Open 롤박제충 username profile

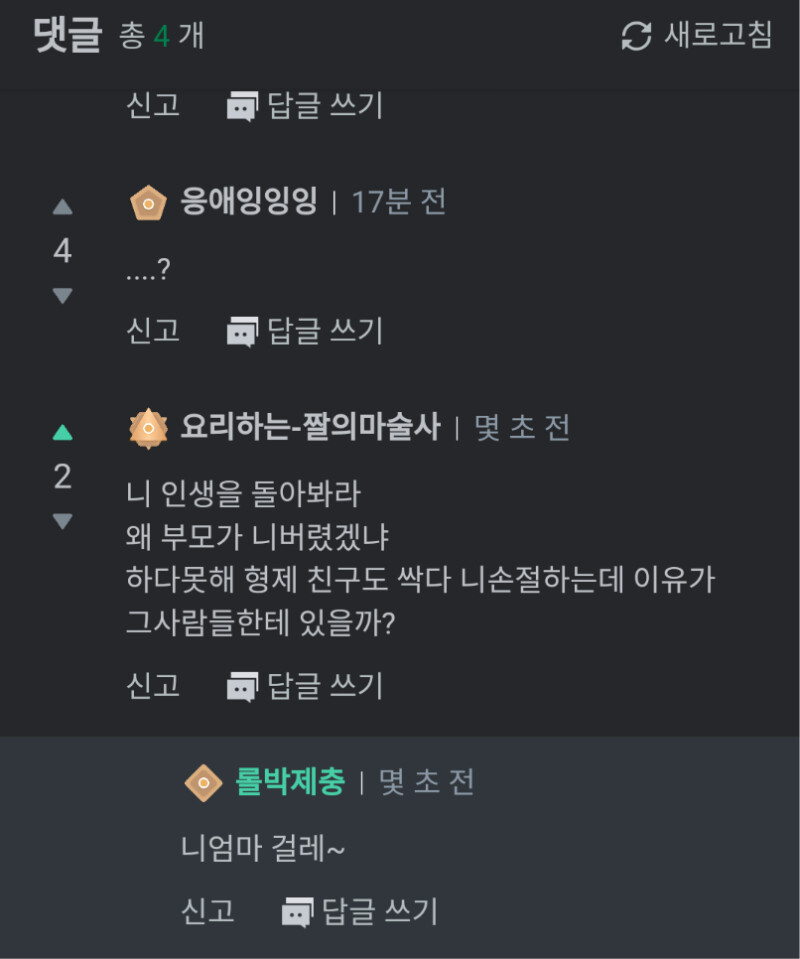click(x=289, y=781)
